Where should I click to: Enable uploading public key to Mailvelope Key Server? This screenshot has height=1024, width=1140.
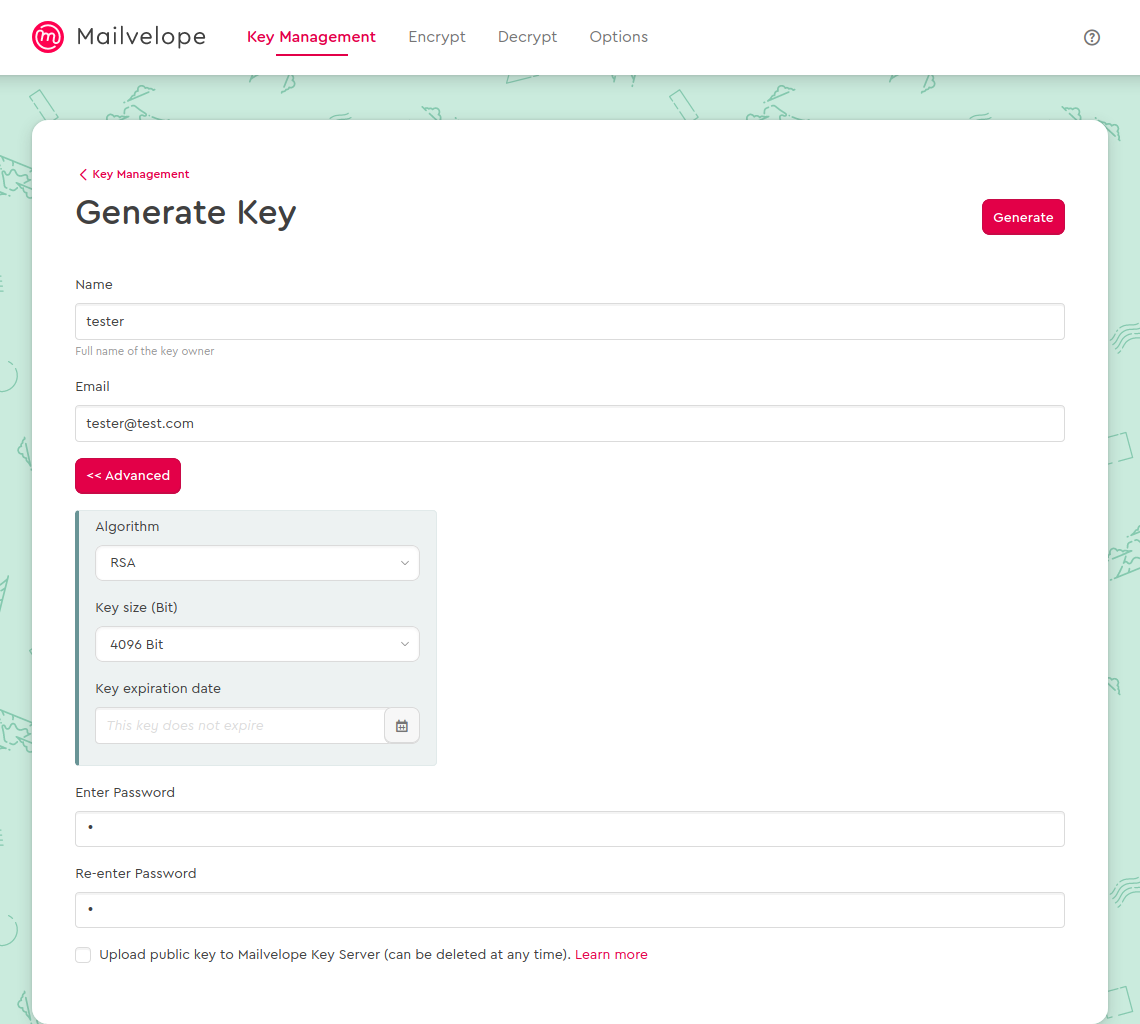coord(83,954)
